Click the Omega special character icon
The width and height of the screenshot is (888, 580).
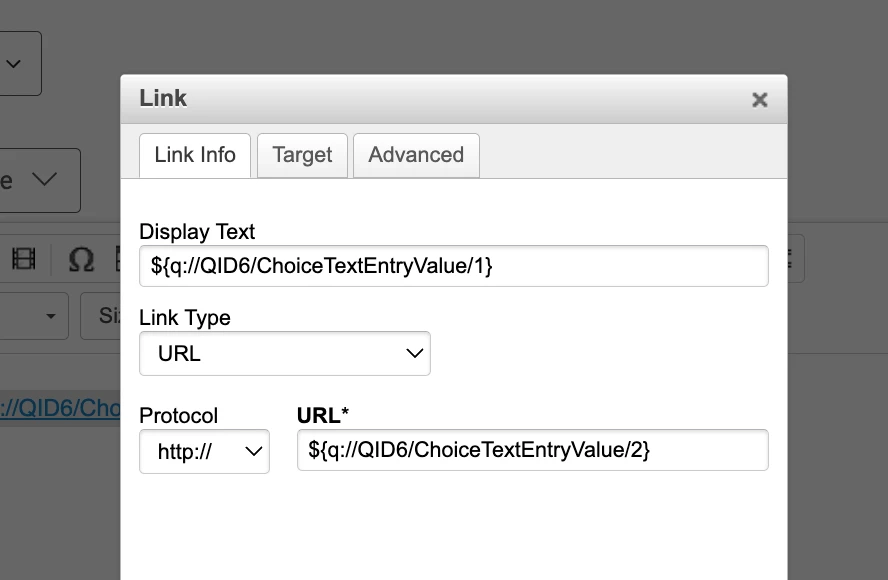coord(81,259)
